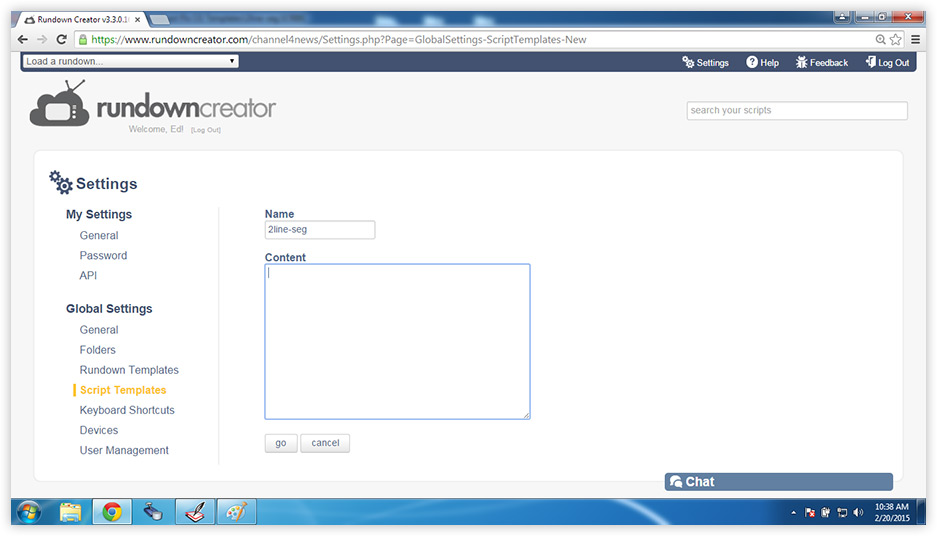Expand the Load a rundown dropdown
The width and height of the screenshot is (937, 536).
coord(130,61)
